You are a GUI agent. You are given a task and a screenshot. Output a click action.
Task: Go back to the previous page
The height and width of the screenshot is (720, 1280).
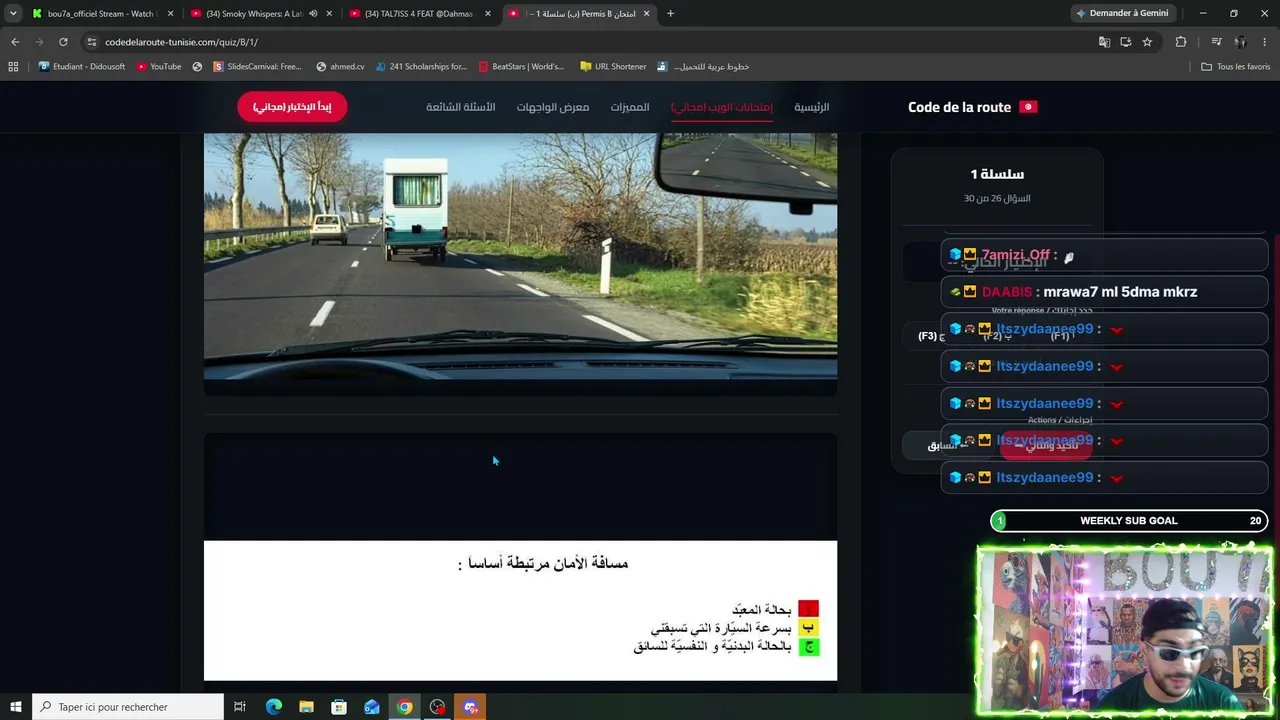[x=15, y=42]
